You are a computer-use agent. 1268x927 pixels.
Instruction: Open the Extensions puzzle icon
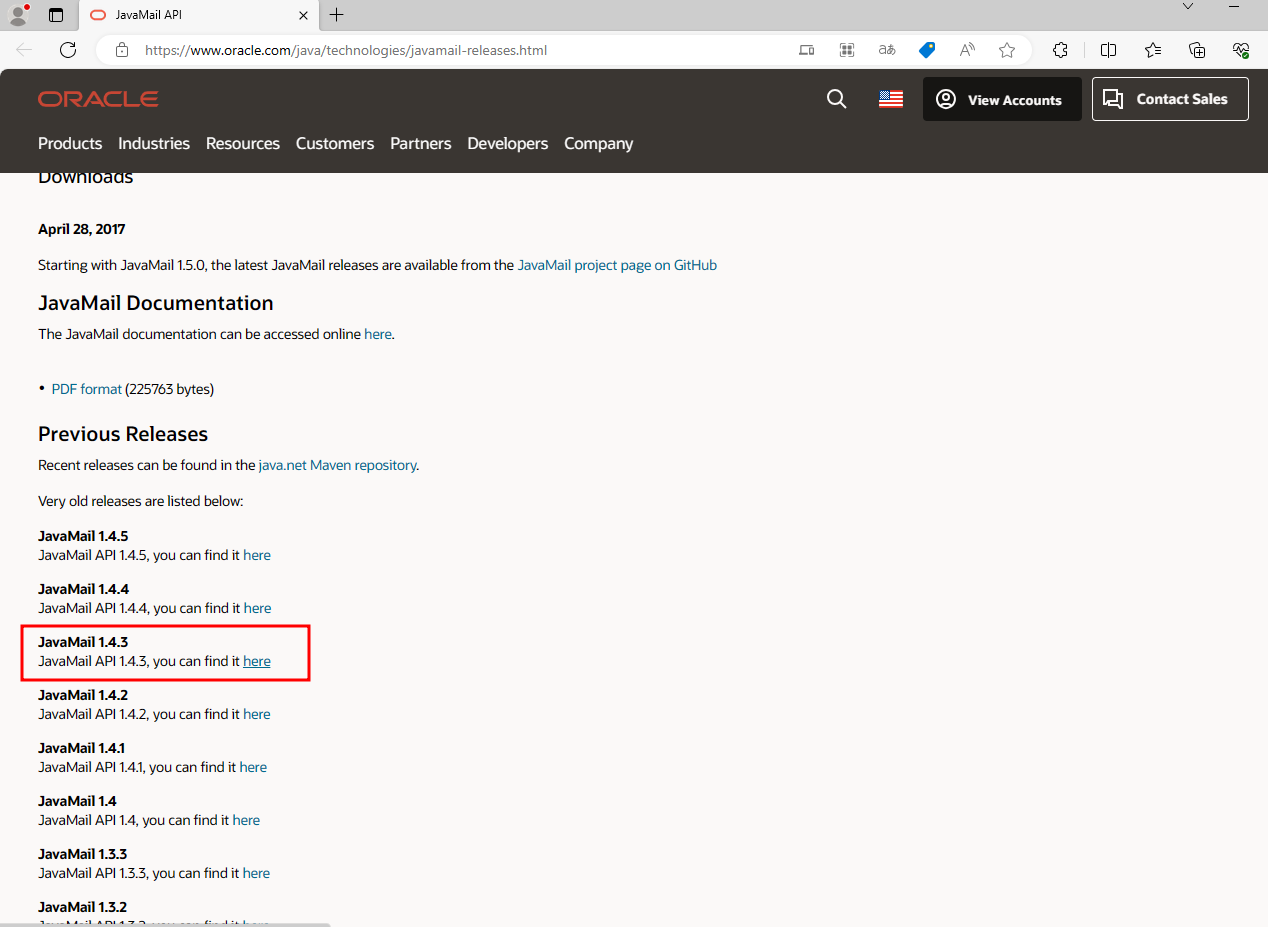pyautogui.click(x=1061, y=50)
